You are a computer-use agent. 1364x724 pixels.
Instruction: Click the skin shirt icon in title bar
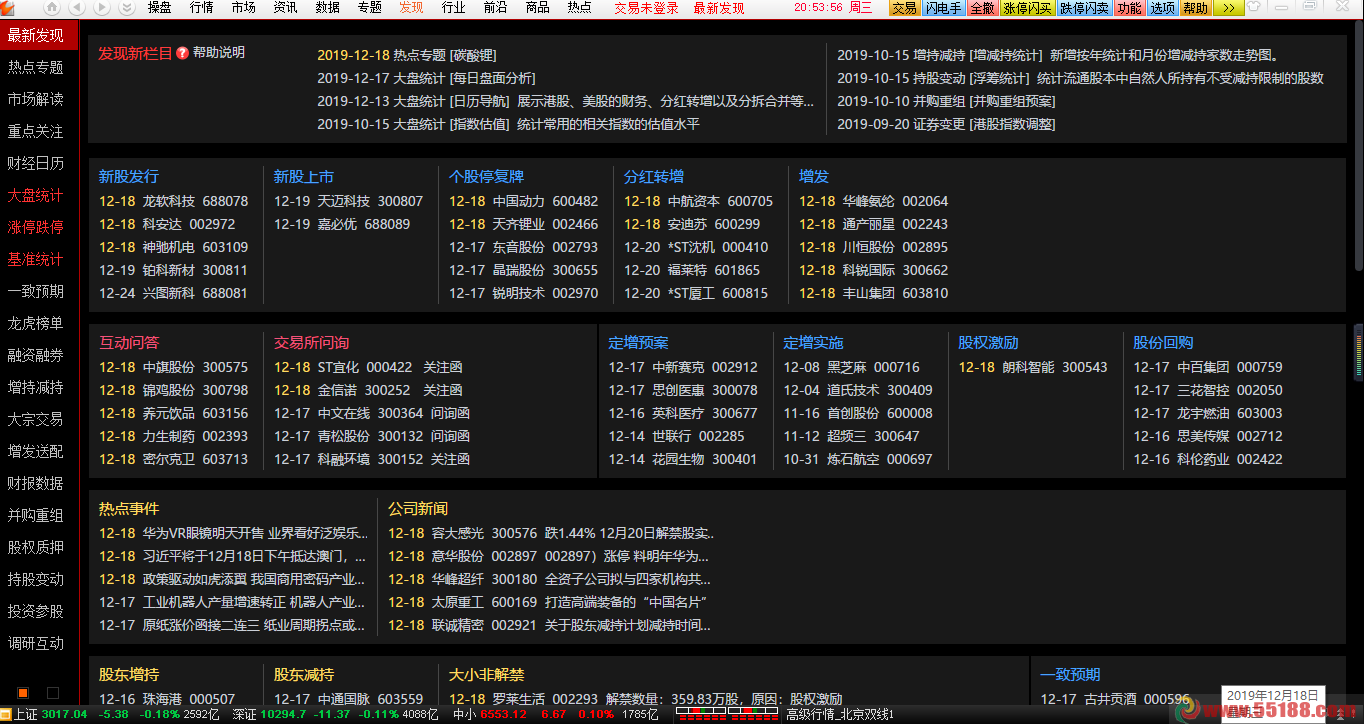tap(1254, 8)
